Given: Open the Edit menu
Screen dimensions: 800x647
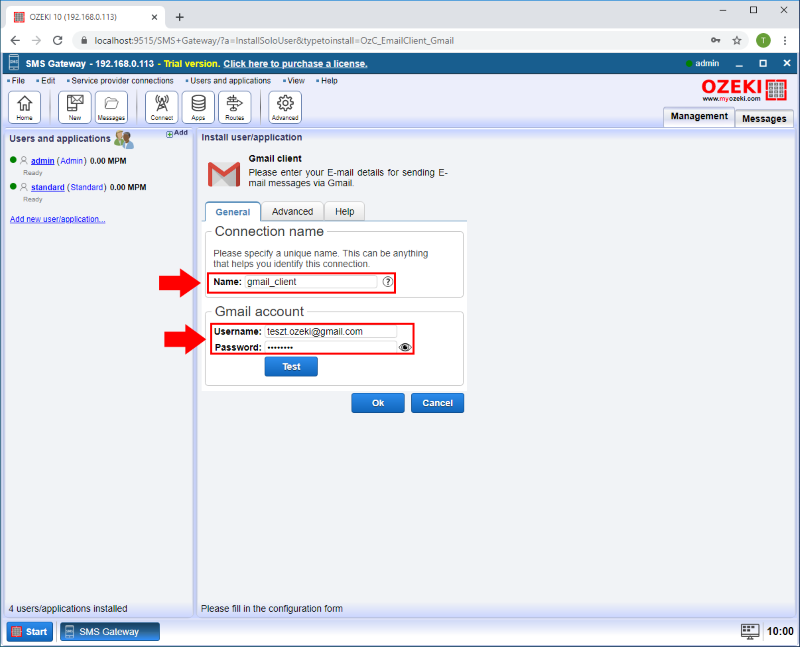Looking at the screenshot, I should [46, 81].
